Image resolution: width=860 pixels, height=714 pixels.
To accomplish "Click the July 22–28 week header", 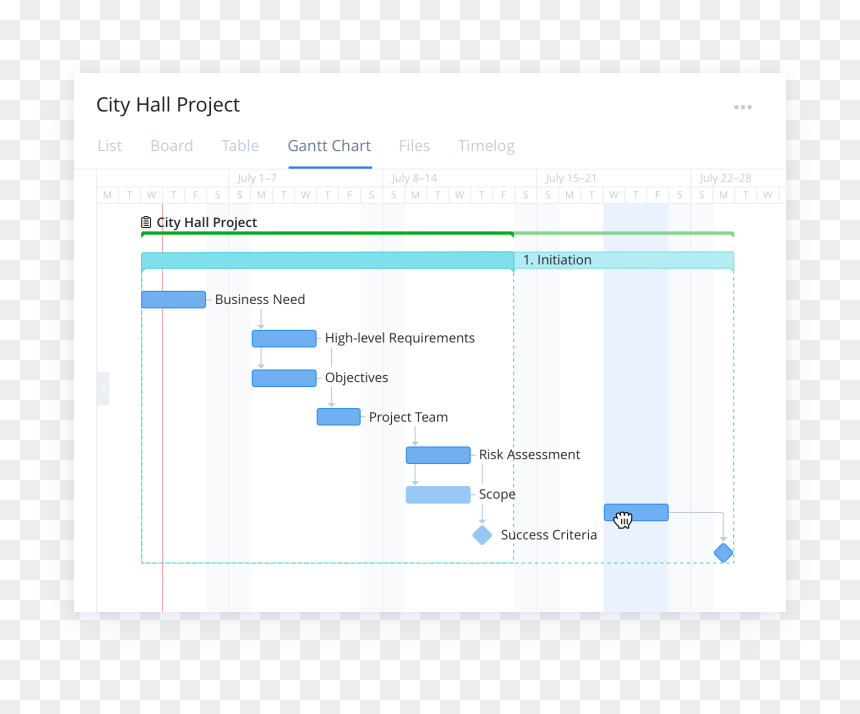I will pyautogui.click(x=725, y=178).
